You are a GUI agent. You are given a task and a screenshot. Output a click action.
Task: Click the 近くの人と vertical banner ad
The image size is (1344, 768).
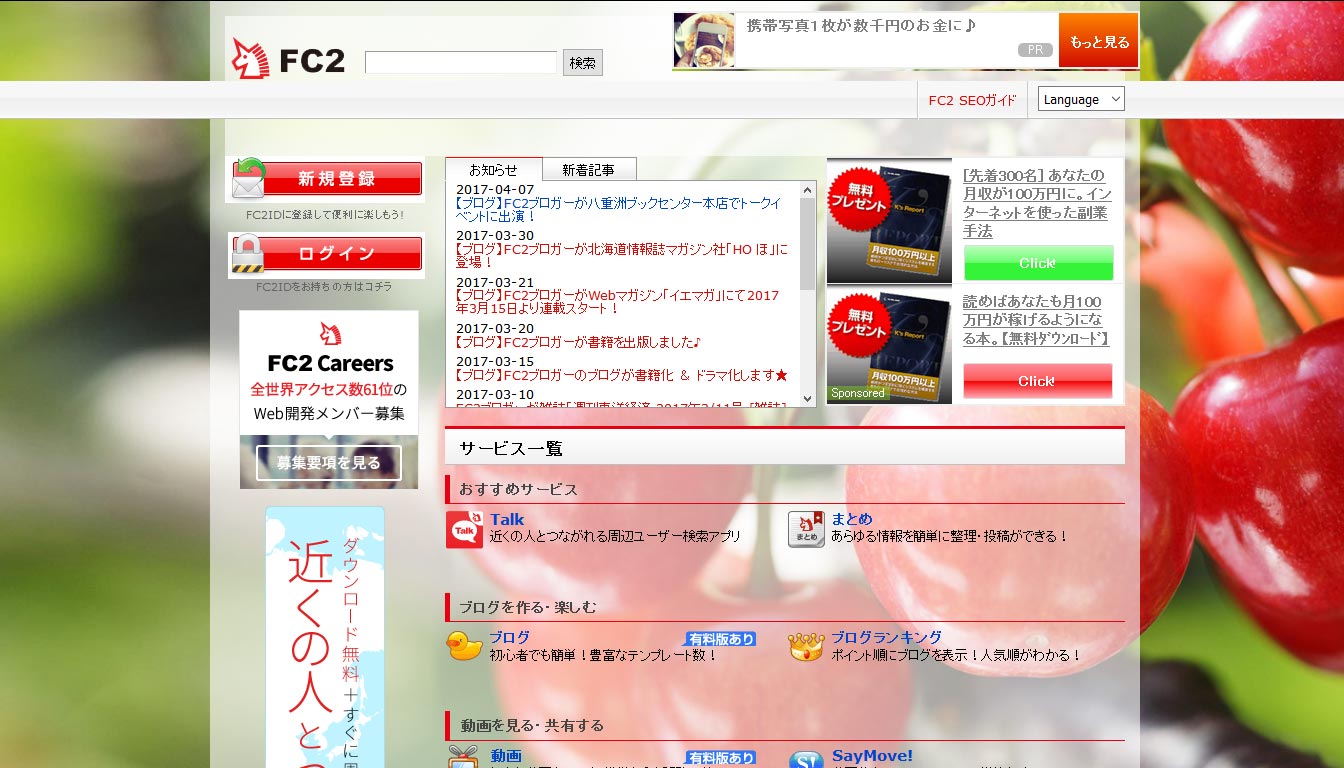tap(325, 637)
